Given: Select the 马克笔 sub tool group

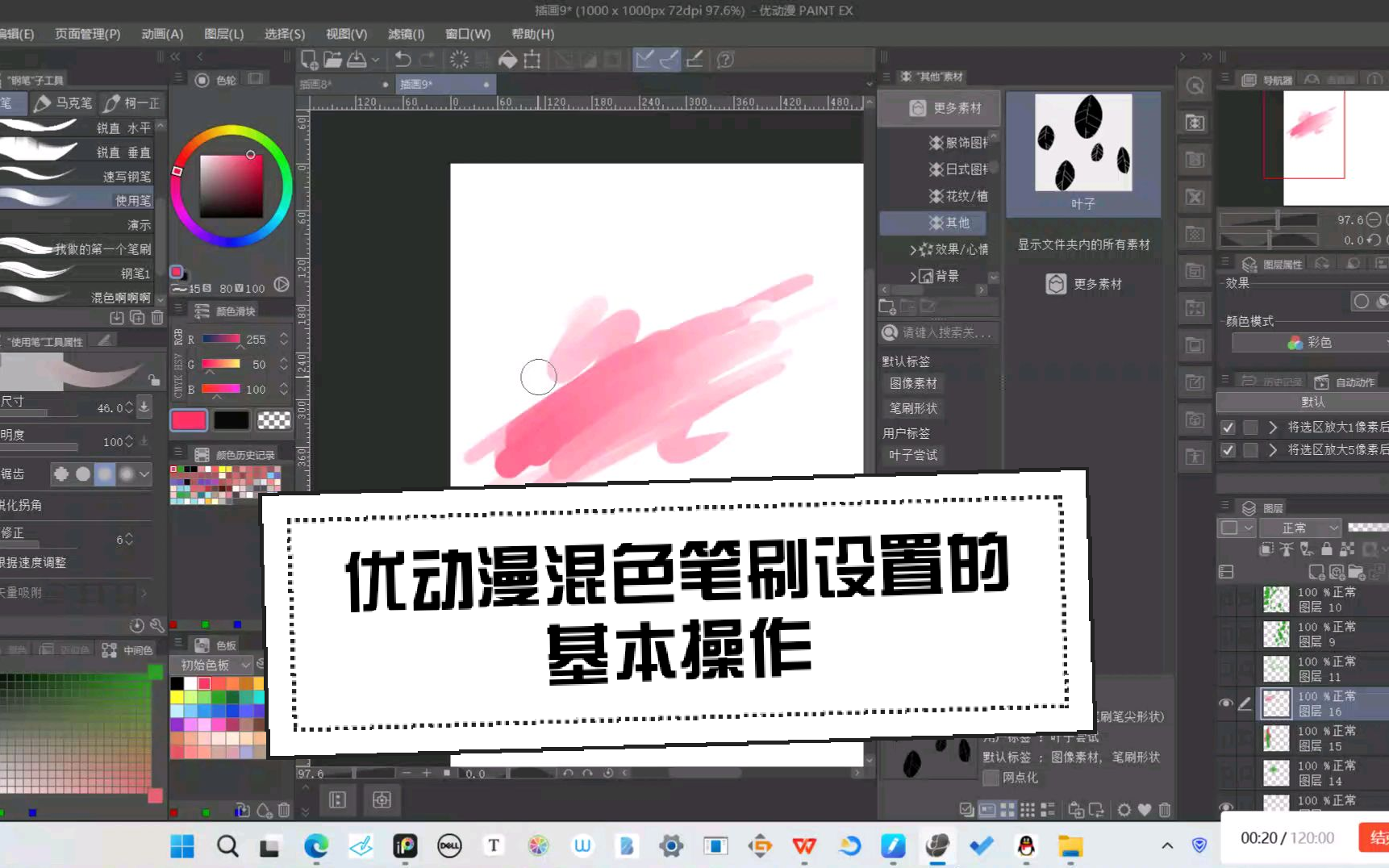Looking at the screenshot, I should (65, 102).
